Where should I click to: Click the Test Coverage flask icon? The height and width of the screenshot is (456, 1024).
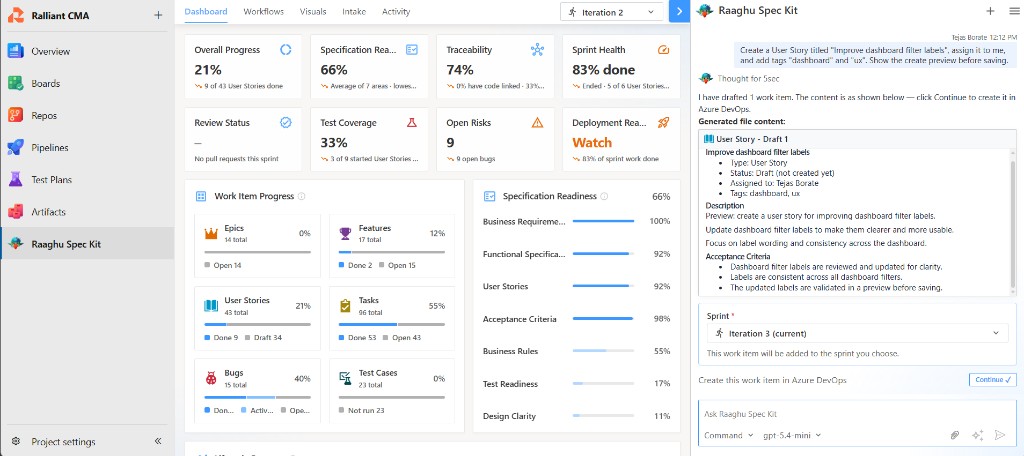[x=411, y=122]
